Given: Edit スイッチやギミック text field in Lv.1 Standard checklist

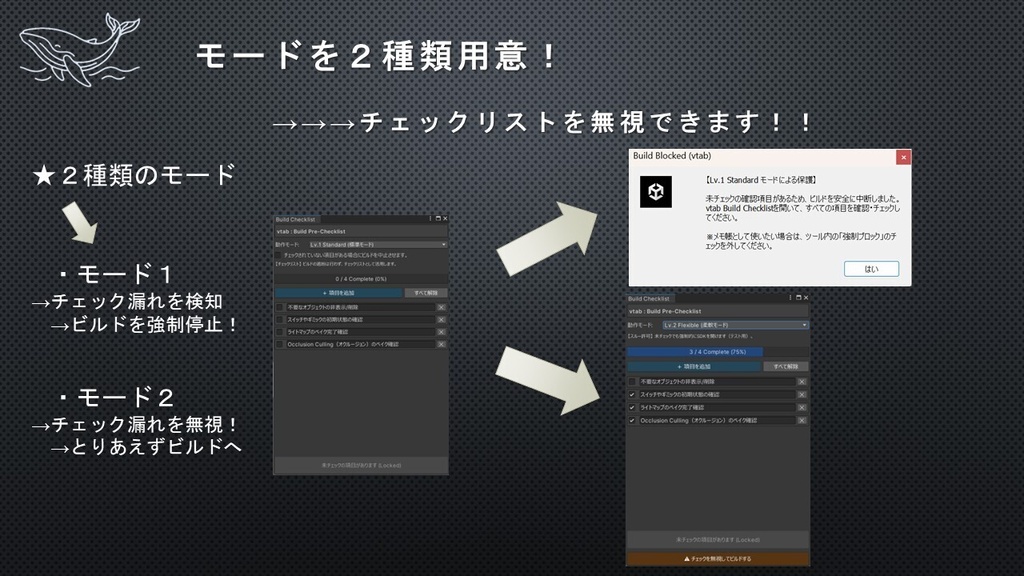Looking at the screenshot, I should pyautogui.click(x=360, y=319).
